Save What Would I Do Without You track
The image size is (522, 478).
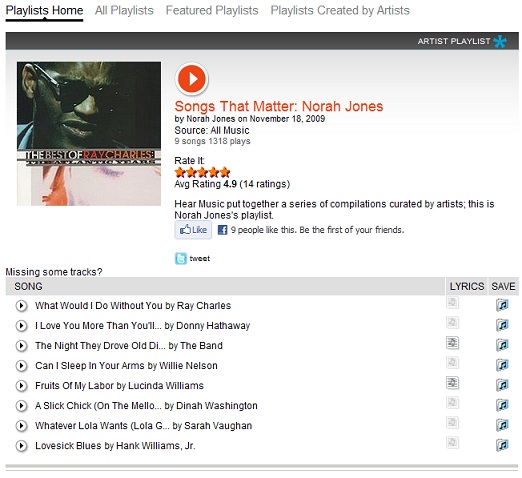502,305
